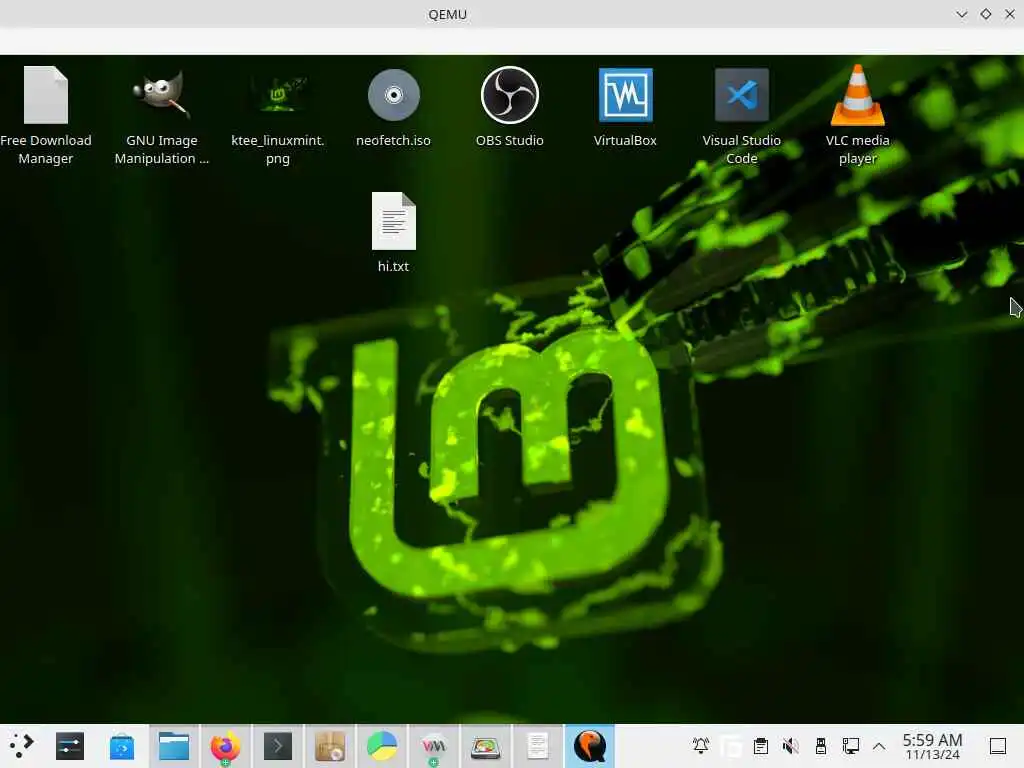
Task: Open the package installer taskbar item
Action: click(x=330, y=746)
